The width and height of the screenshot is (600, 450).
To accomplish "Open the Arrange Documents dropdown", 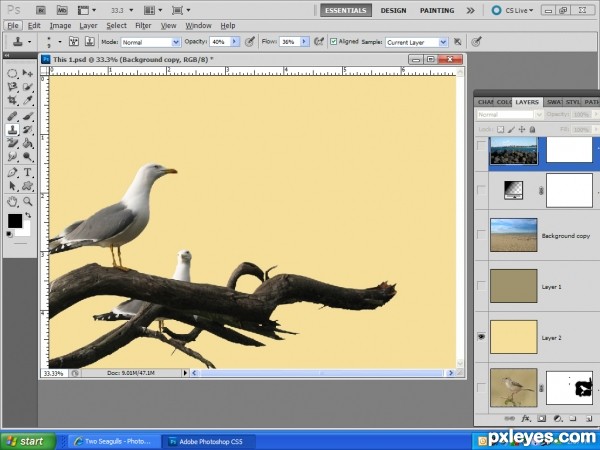I will [x=153, y=10].
